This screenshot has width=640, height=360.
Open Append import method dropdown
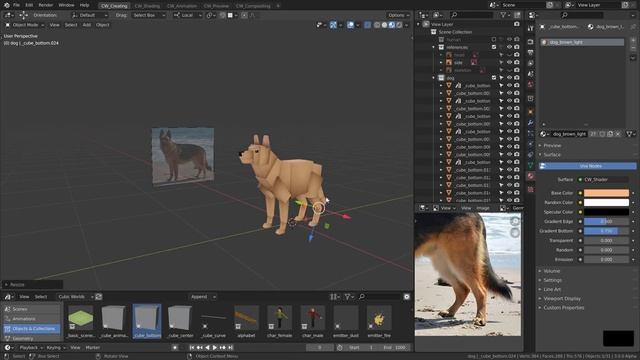pyautogui.click(x=203, y=297)
